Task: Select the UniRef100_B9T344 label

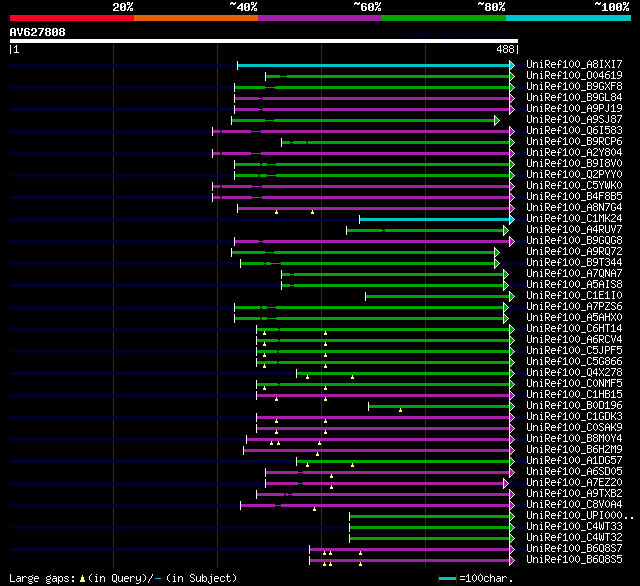Action: click(574, 263)
